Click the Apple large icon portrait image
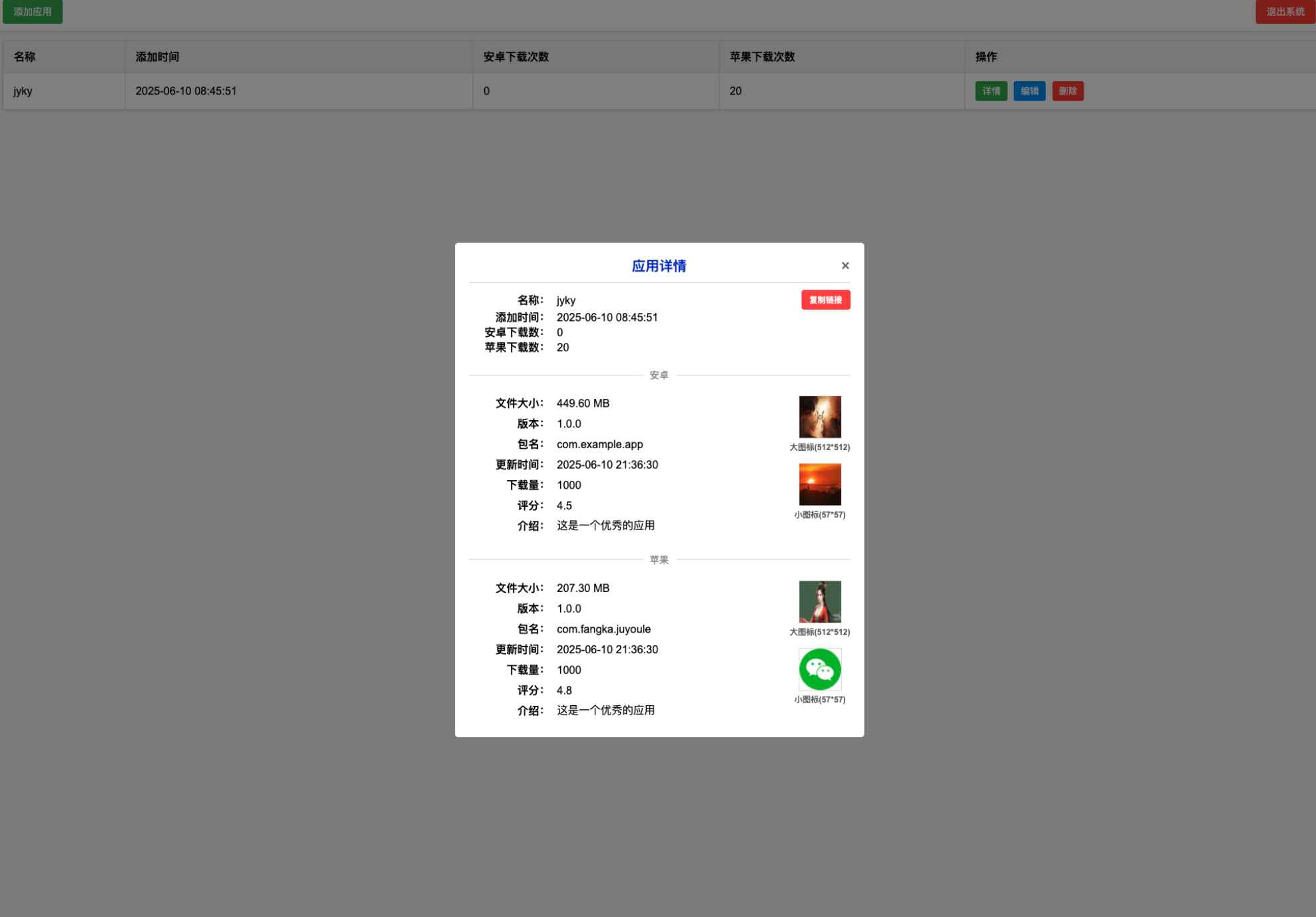This screenshot has height=917, width=1316. pos(819,601)
